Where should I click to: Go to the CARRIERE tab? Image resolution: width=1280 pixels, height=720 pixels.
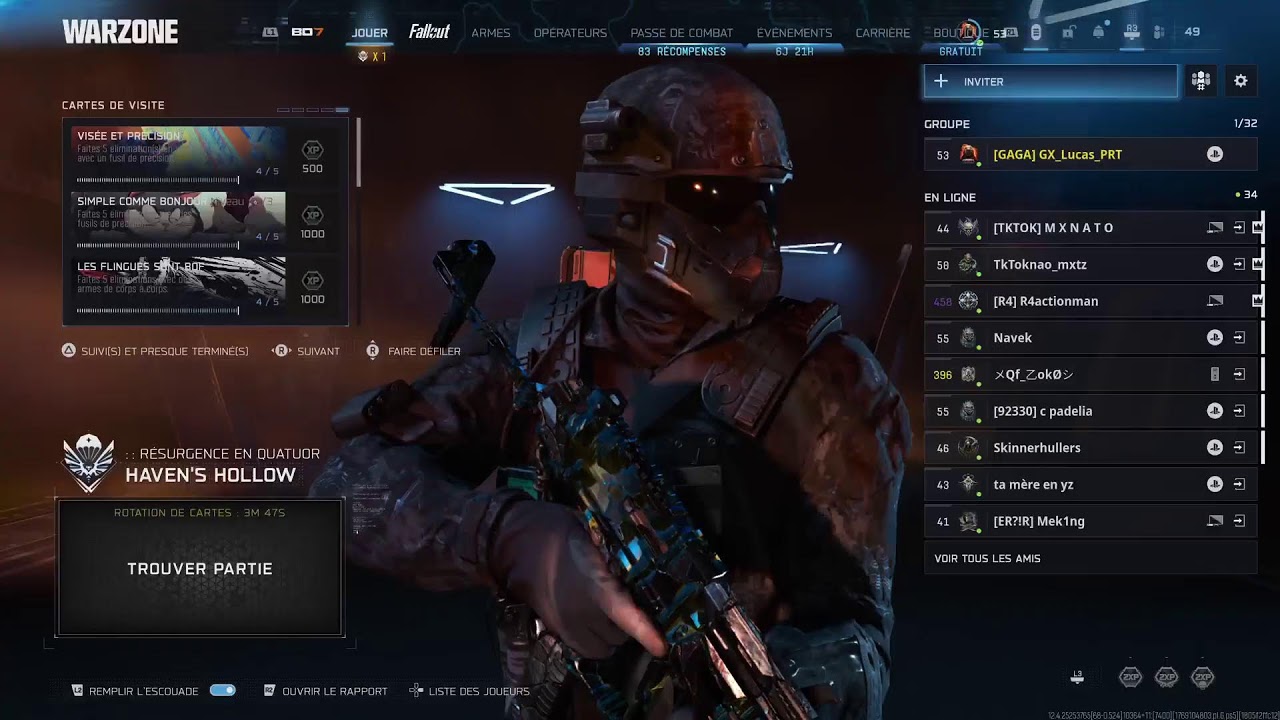(x=883, y=32)
